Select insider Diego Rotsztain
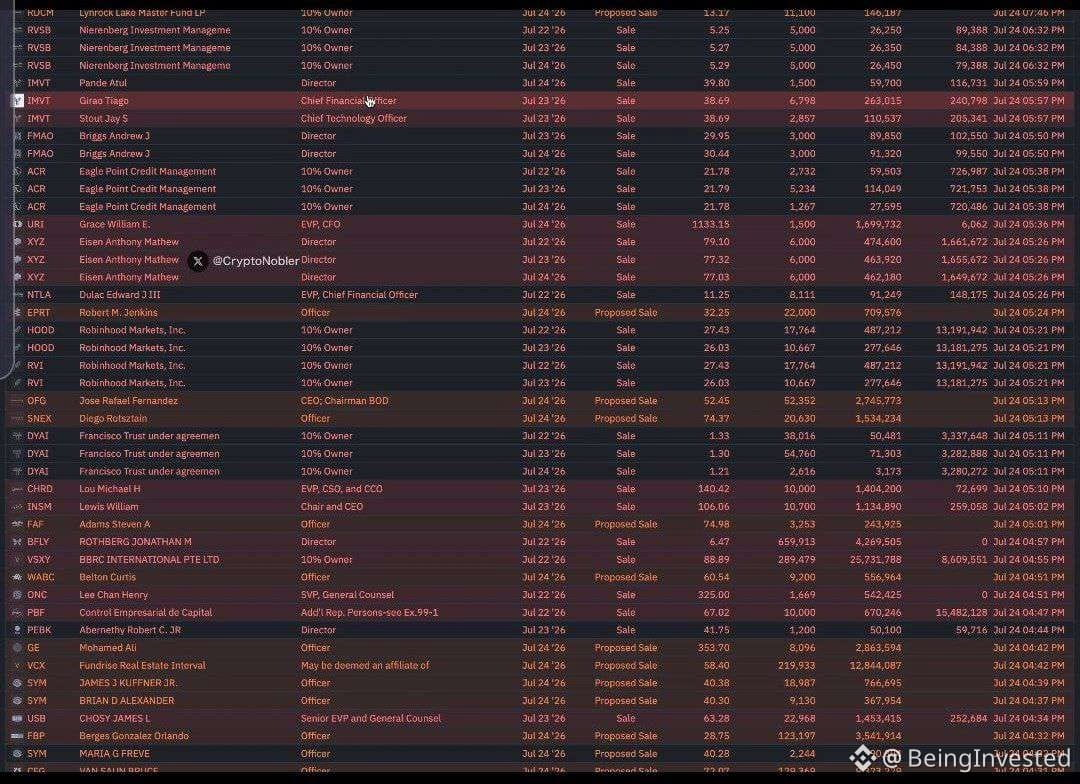Viewport: 1080px width, 784px height. 113,418
